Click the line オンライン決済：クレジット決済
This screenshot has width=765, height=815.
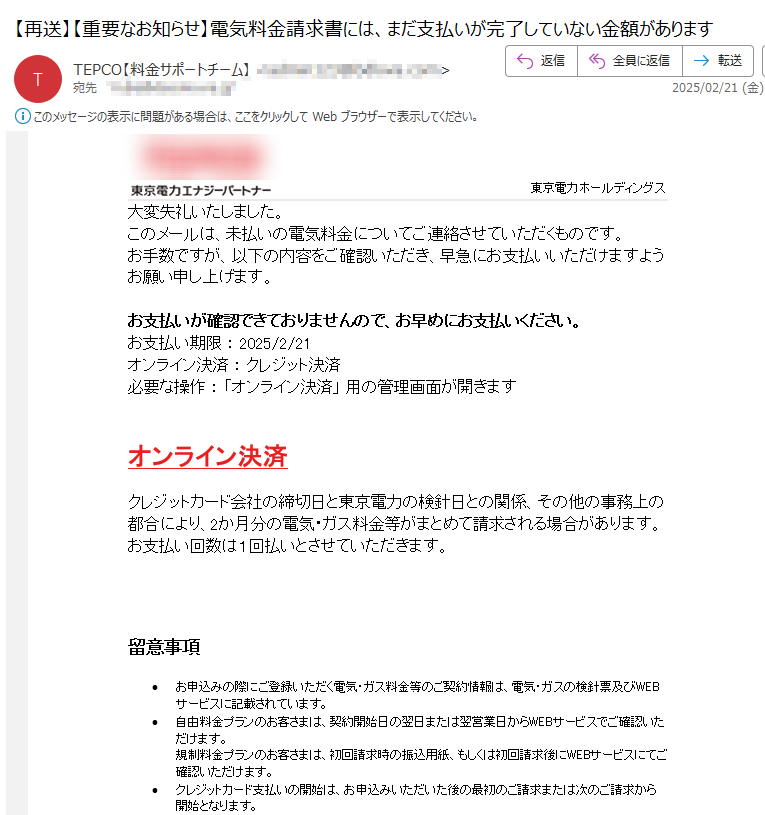pyautogui.click(x=234, y=365)
